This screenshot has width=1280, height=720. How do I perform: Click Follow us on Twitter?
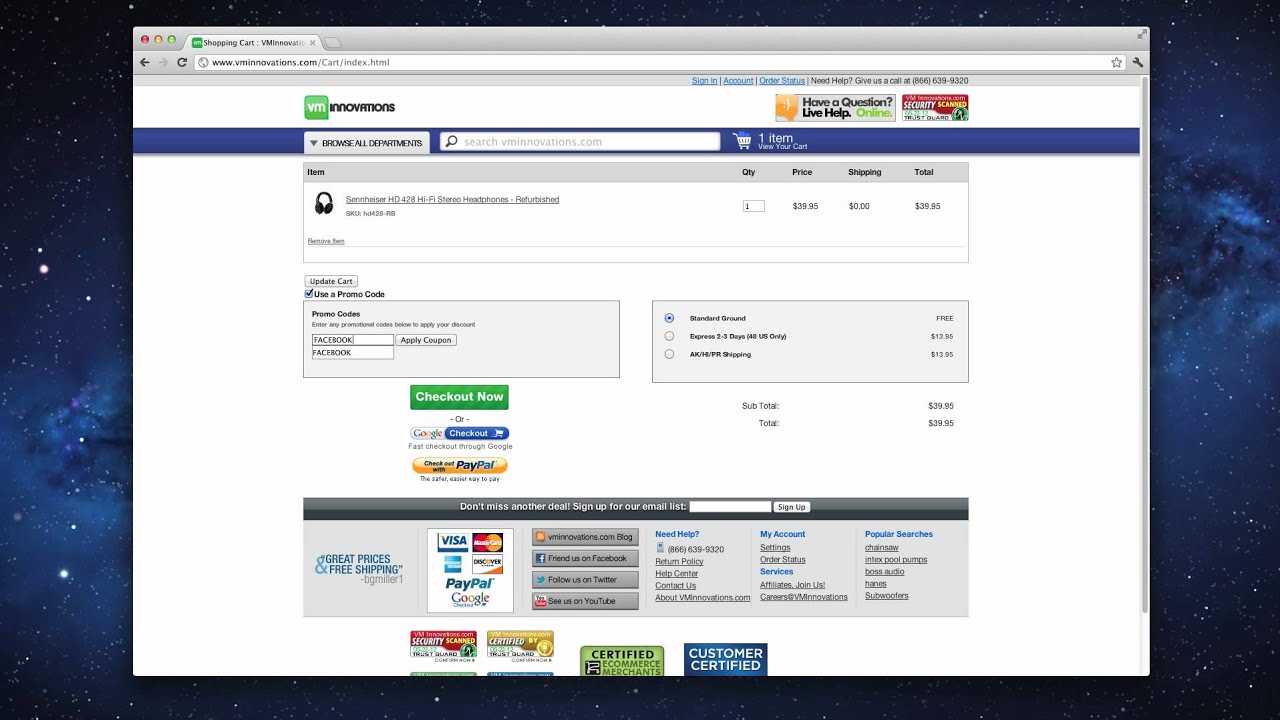(x=585, y=579)
